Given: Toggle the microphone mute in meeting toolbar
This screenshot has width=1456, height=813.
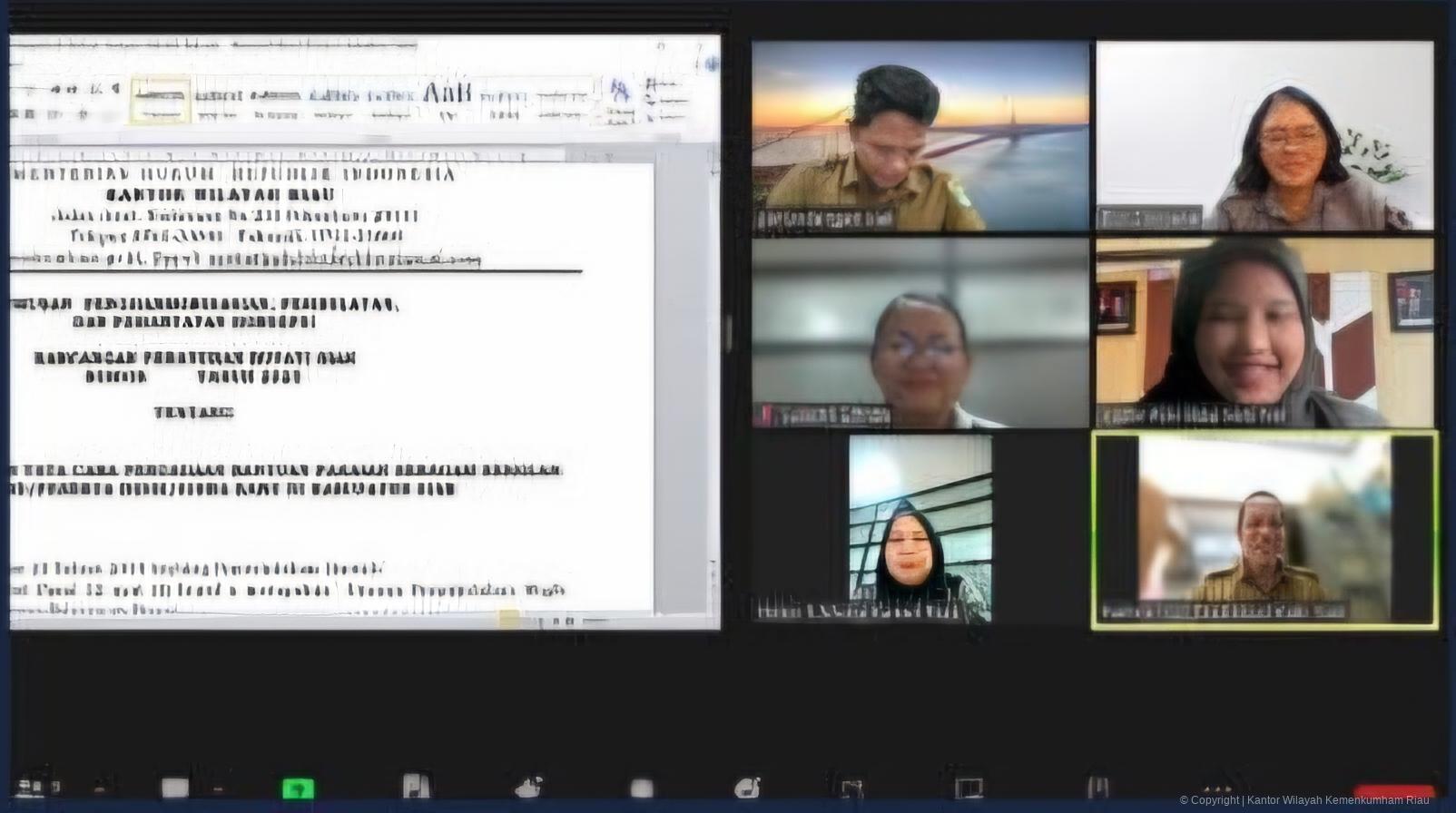Looking at the screenshot, I should [34, 786].
